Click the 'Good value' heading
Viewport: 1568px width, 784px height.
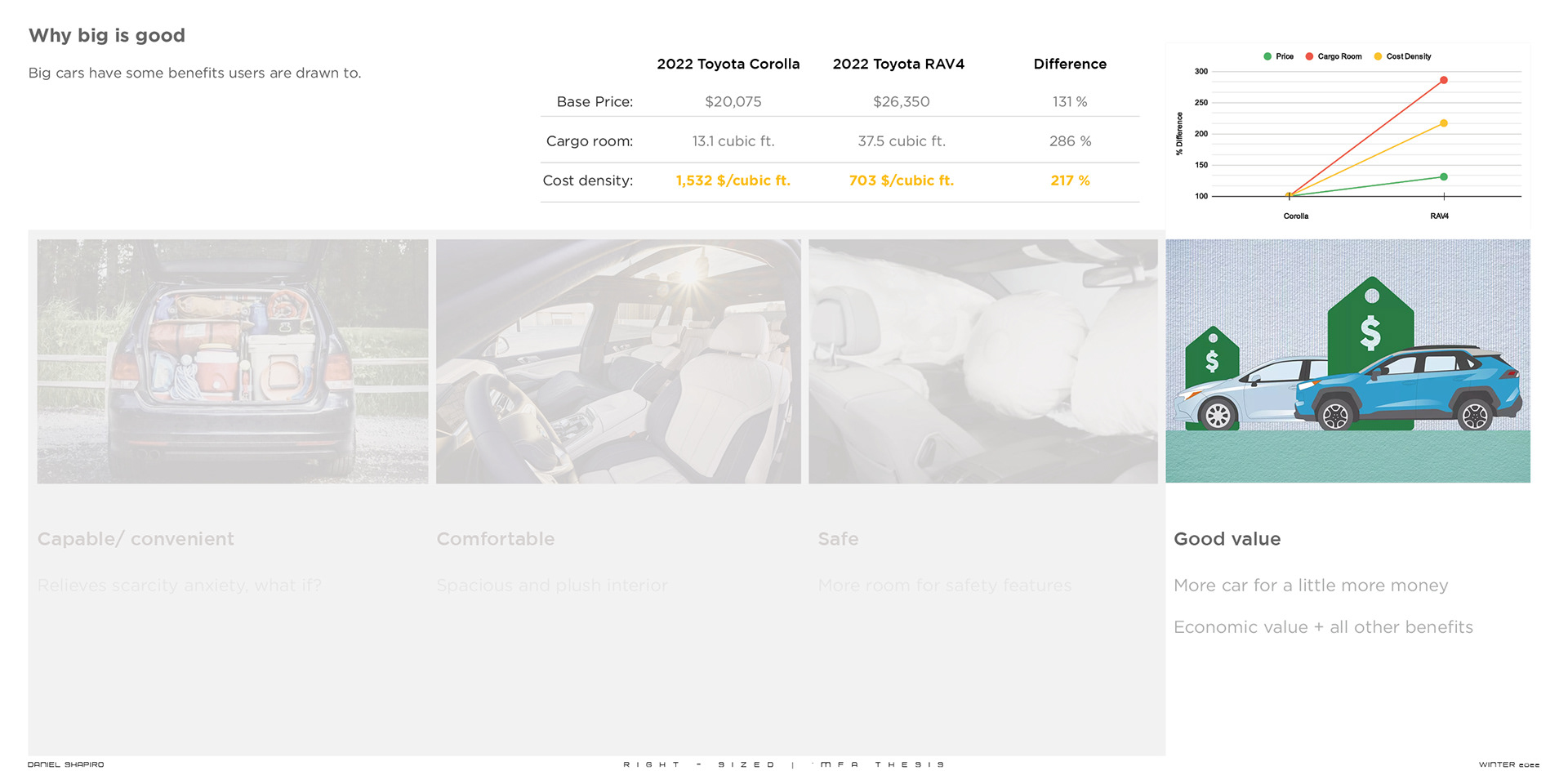(x=1227, y=539)
